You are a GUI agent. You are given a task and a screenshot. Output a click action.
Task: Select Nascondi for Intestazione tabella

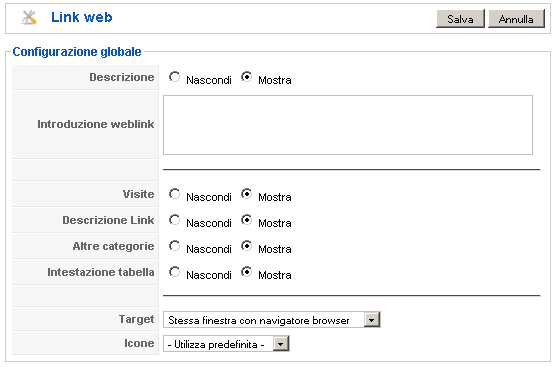click(174, 272)
